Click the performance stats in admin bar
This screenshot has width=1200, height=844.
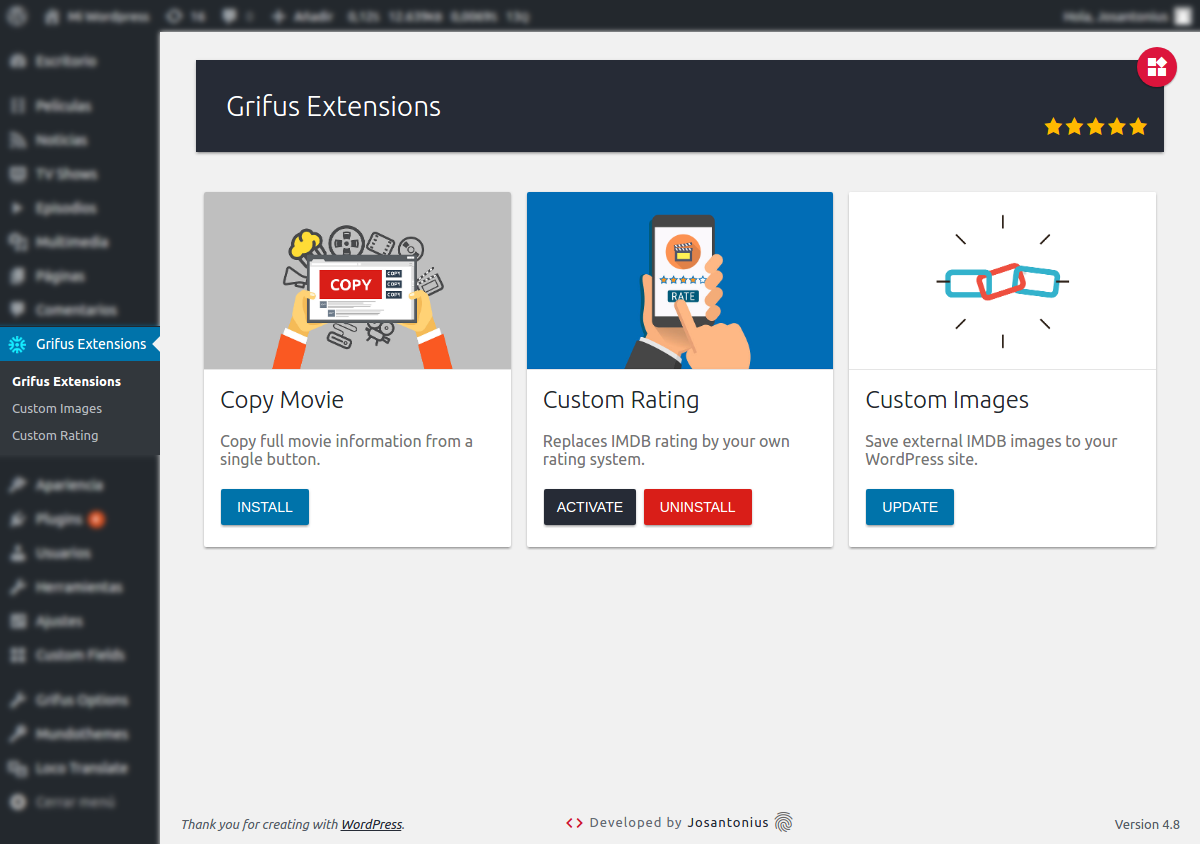(x=440, y=17)
